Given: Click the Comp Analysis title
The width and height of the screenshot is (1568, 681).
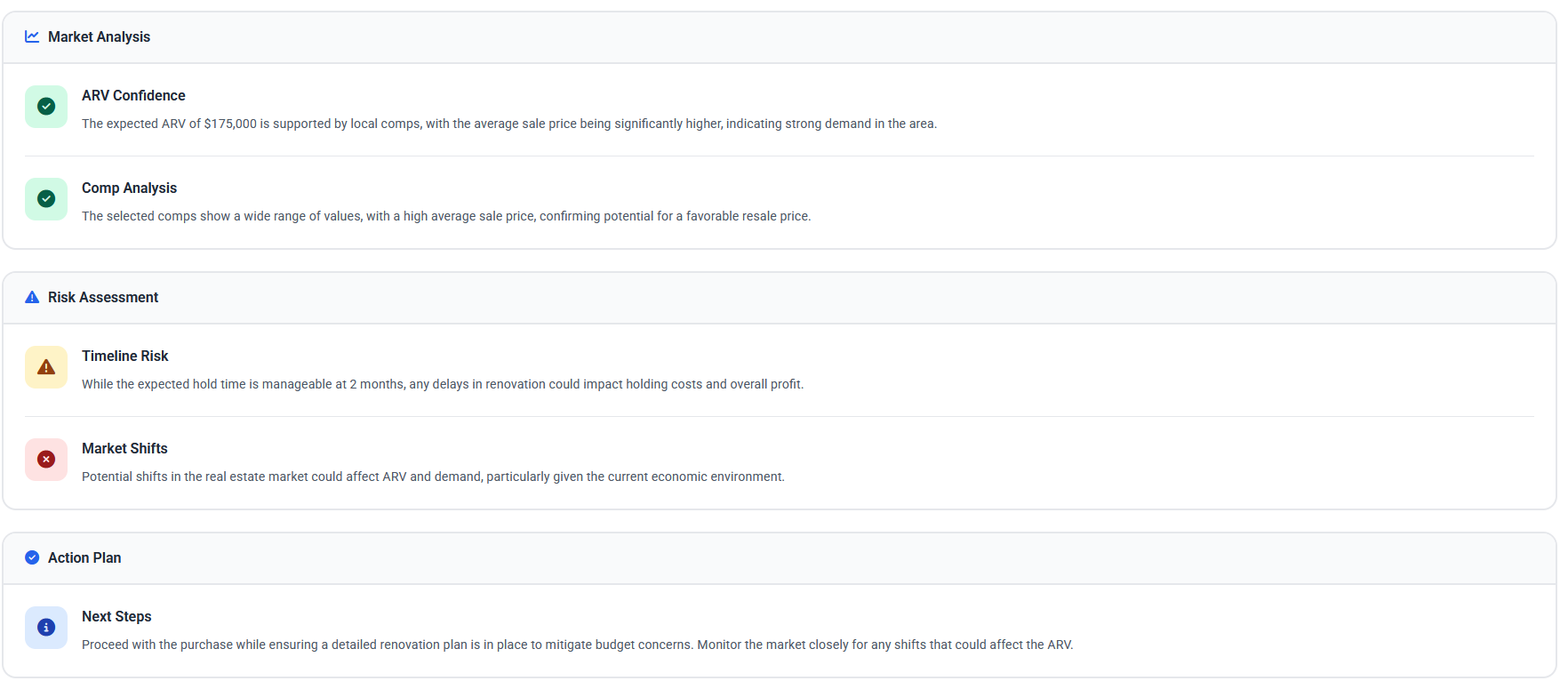Looking at the screenshot, I should tap(129, 188).
